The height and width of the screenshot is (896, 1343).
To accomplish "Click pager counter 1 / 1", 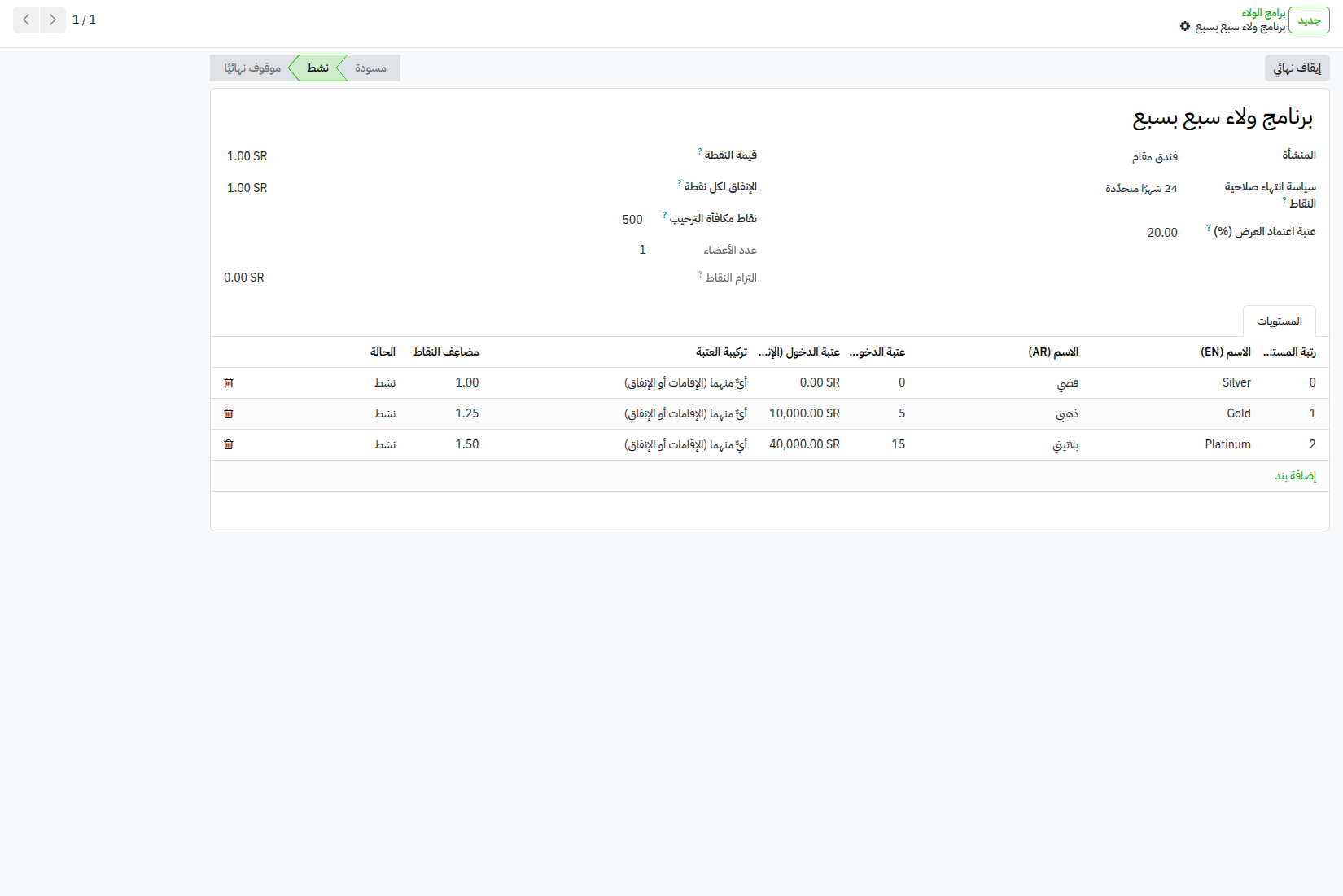I will point(84,20).
